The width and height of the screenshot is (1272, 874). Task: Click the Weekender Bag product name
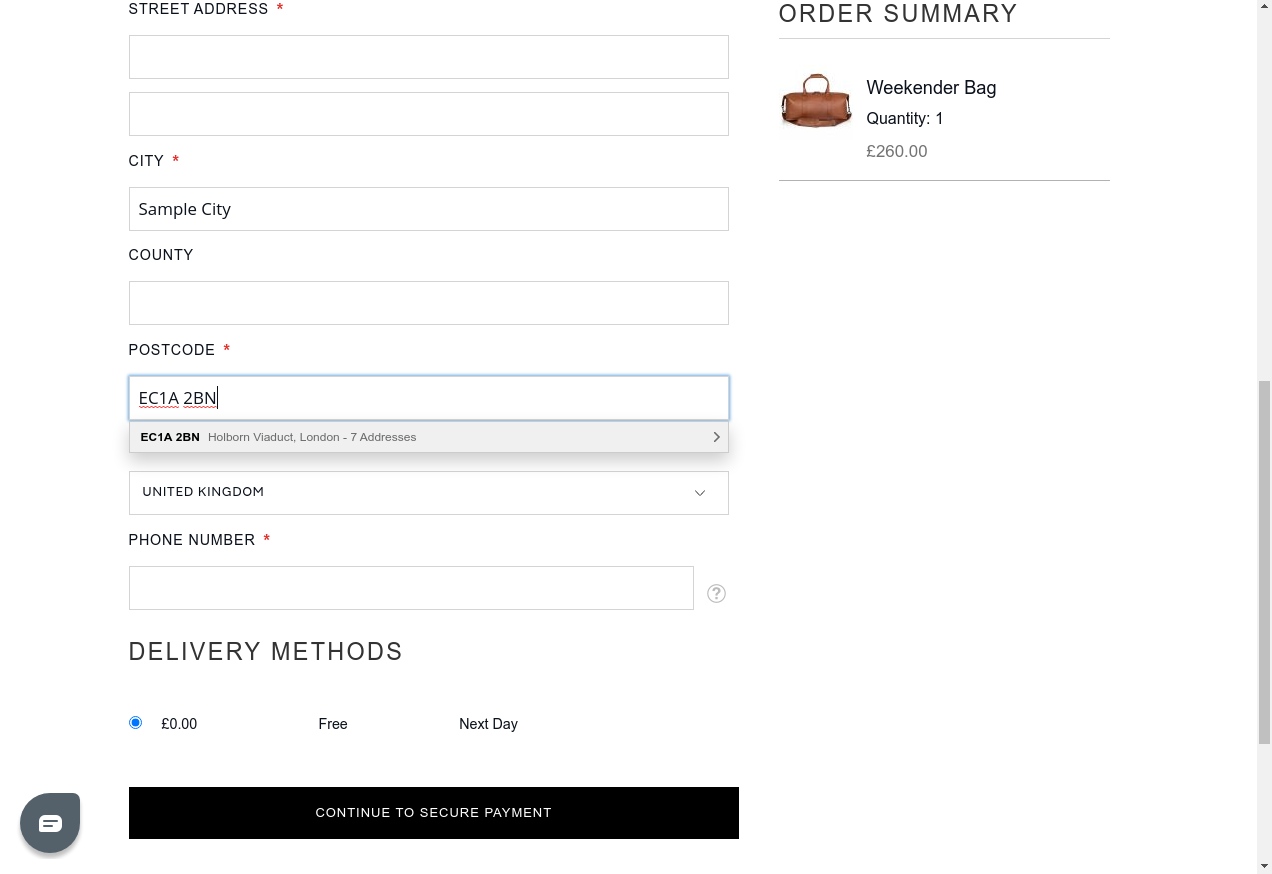coord(931,88)
